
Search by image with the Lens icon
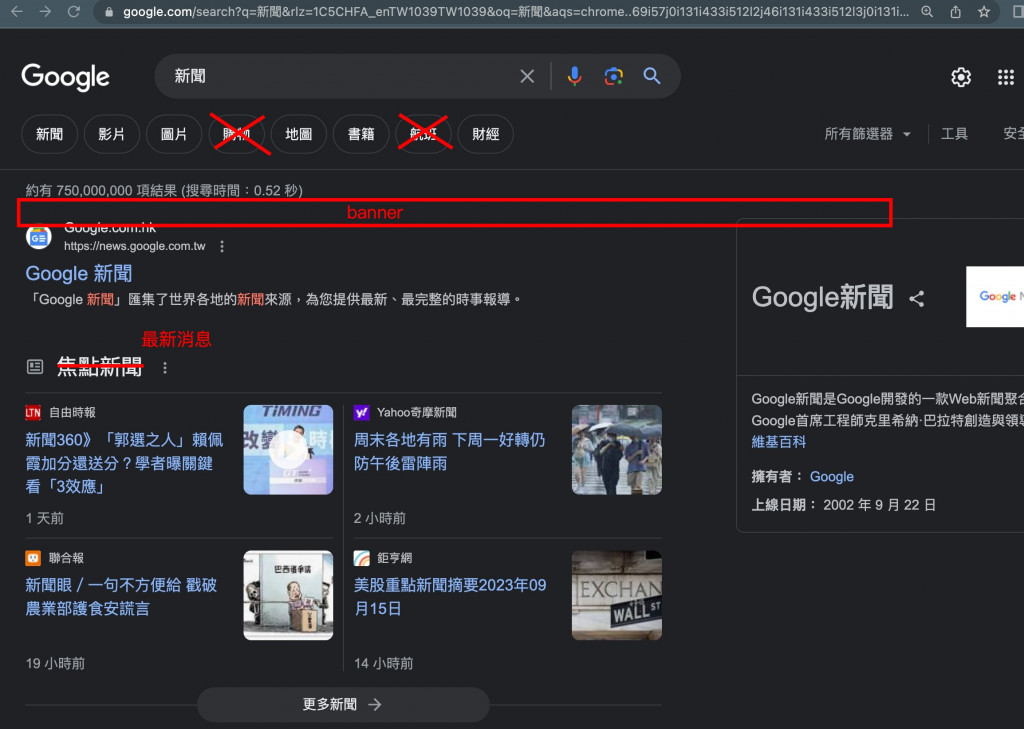coord(613,76)
